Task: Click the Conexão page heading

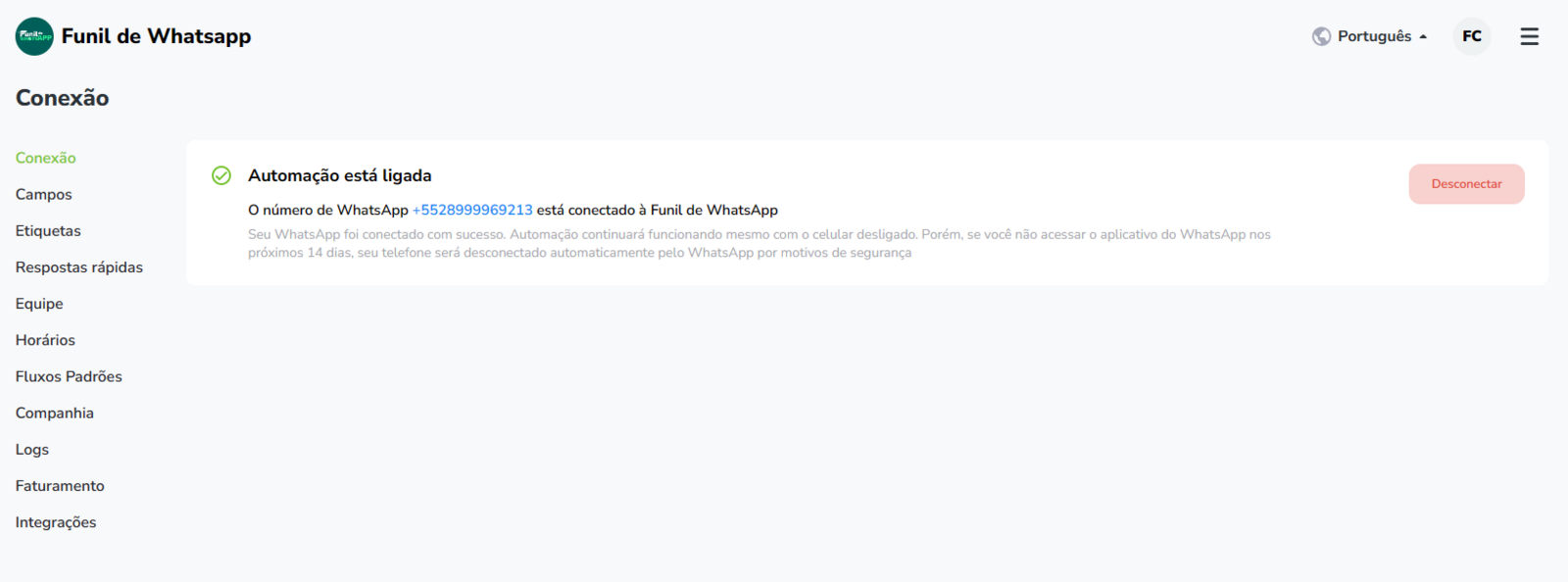Action: pyautogui.click(x=62, y=98)
